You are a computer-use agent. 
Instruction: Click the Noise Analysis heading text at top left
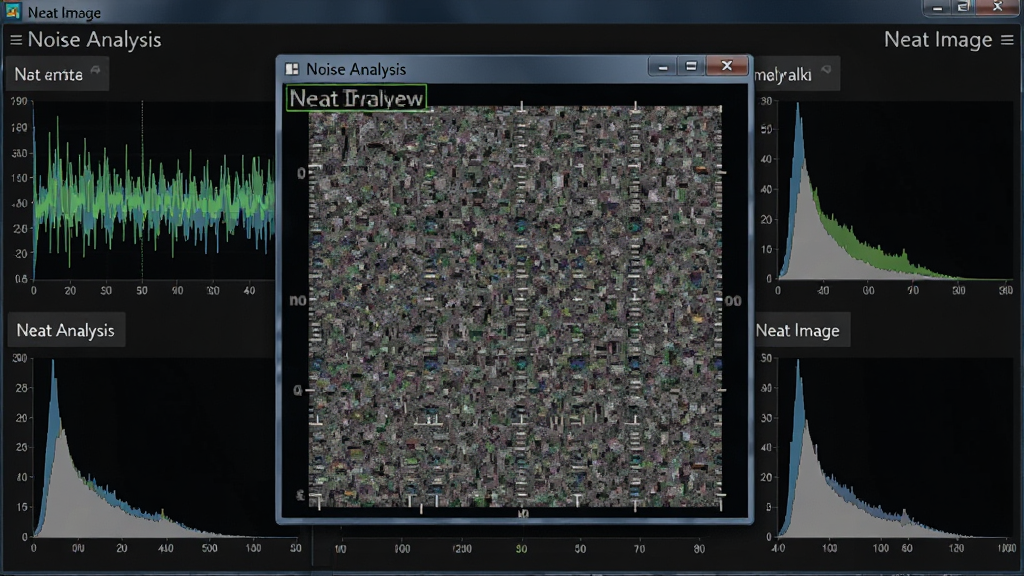tap(94, 40)
